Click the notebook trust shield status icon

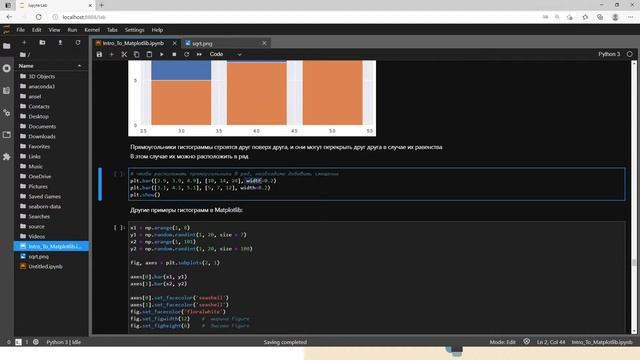(x=527, y=342)
